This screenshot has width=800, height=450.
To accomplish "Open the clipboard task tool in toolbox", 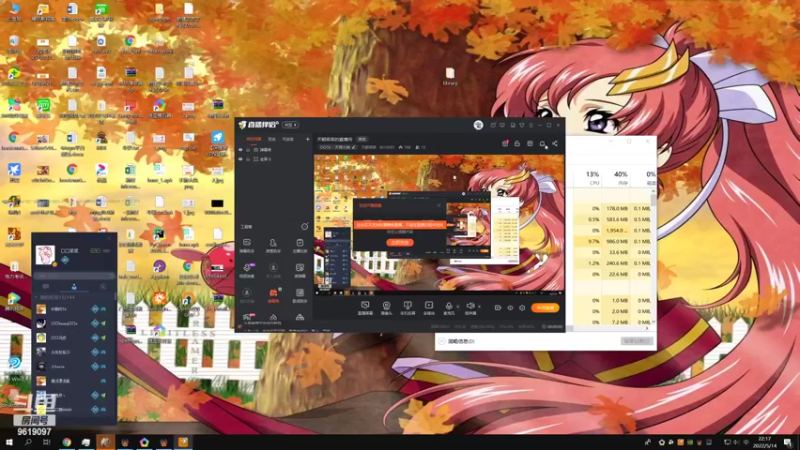I will click(x=299, y=245).
